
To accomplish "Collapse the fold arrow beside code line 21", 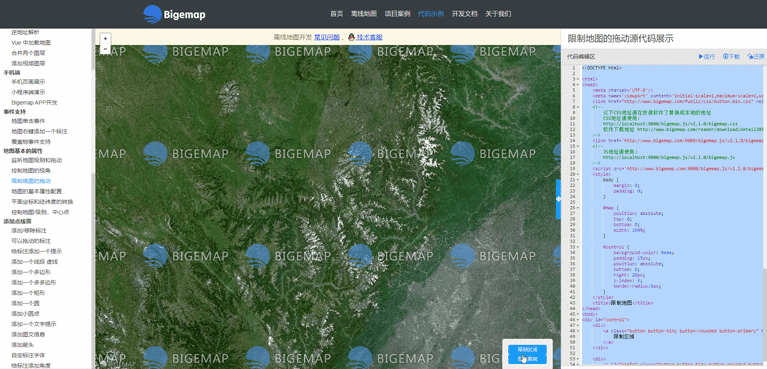I will pos(578,180).
